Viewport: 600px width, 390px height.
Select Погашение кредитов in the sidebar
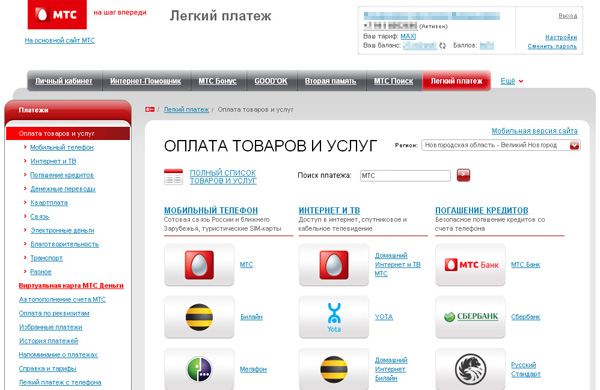pyautogui.click(x=62, y=175)
